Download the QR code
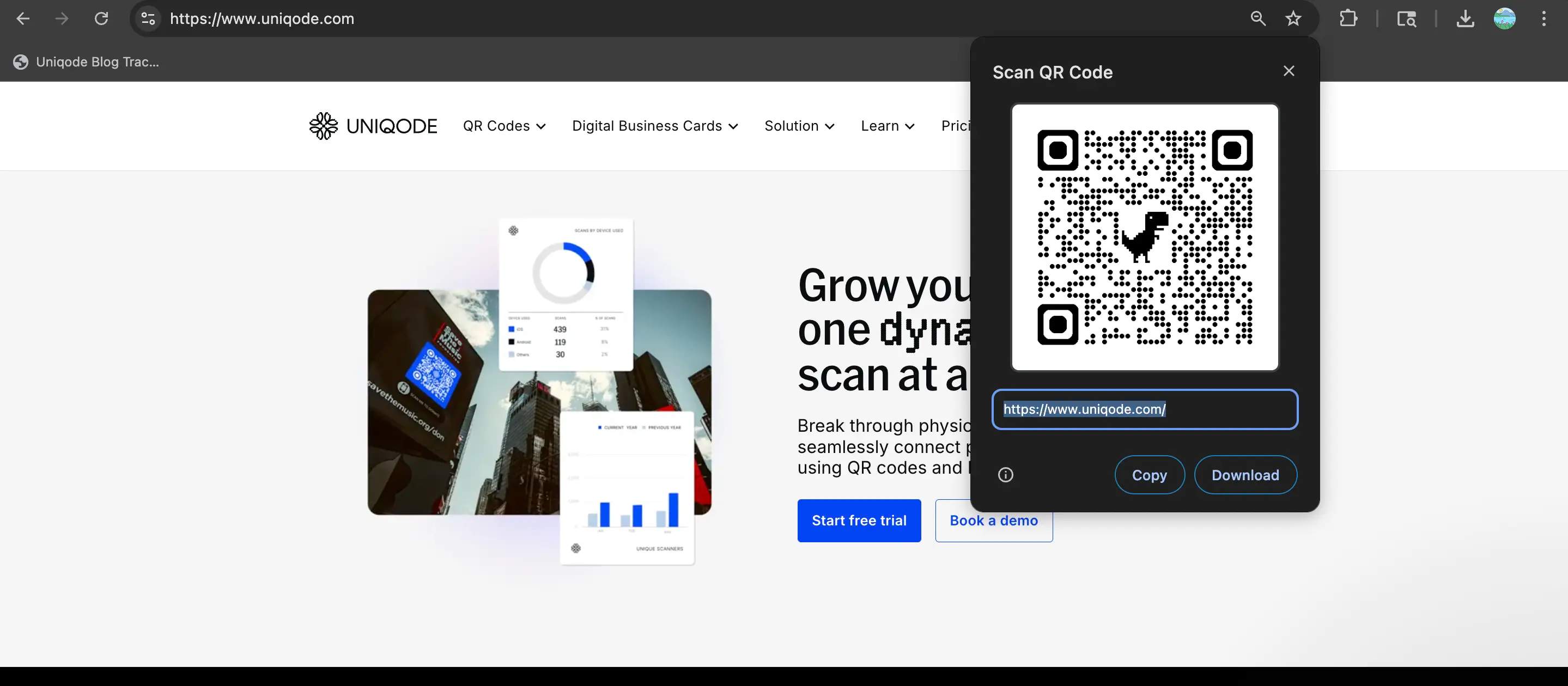Image resolution: width=1568 pixels, height=686 pixels. pyautogui.click(x=1245, y=475)
